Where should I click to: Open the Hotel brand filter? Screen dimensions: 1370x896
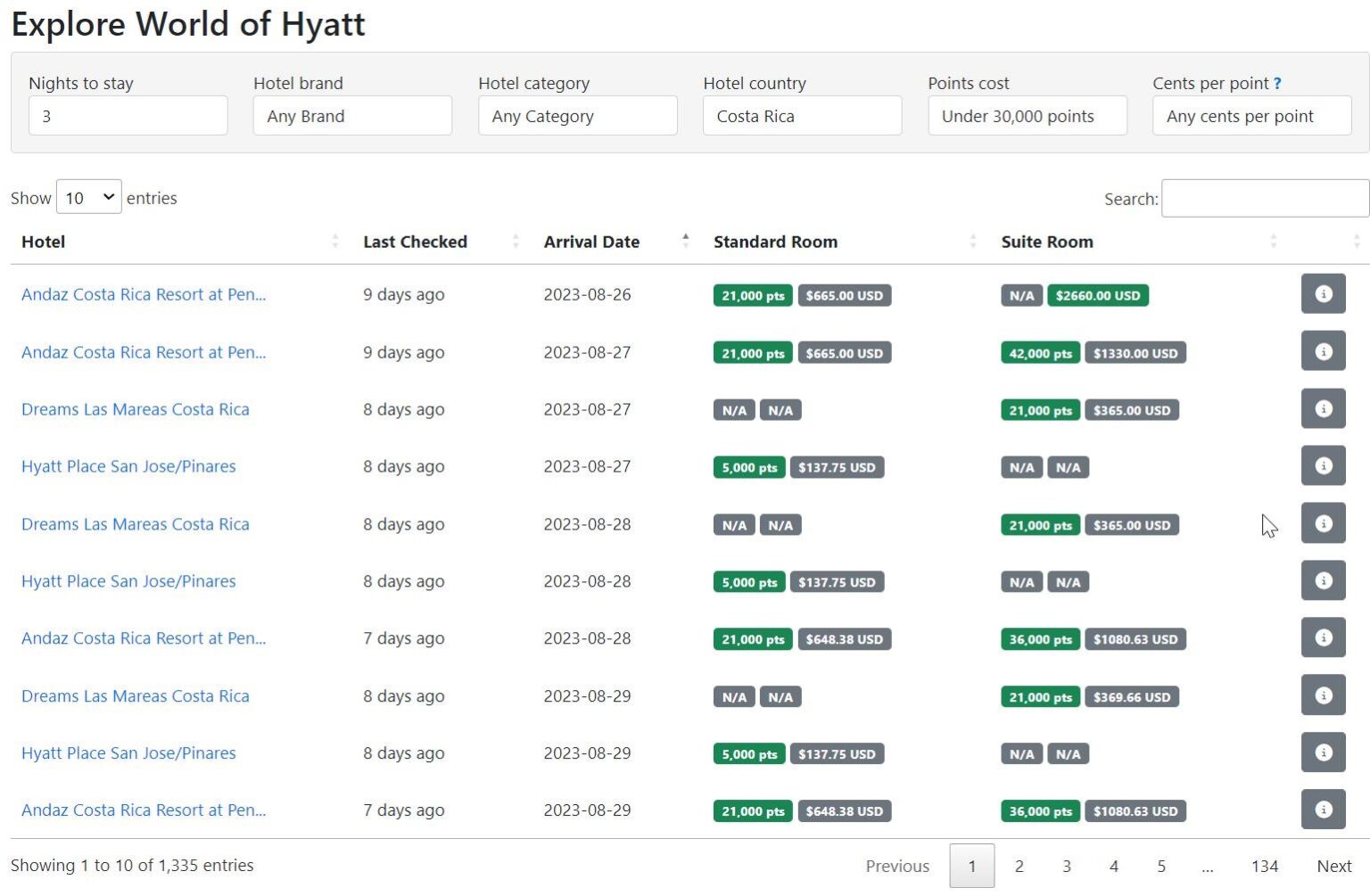[352, 116]
